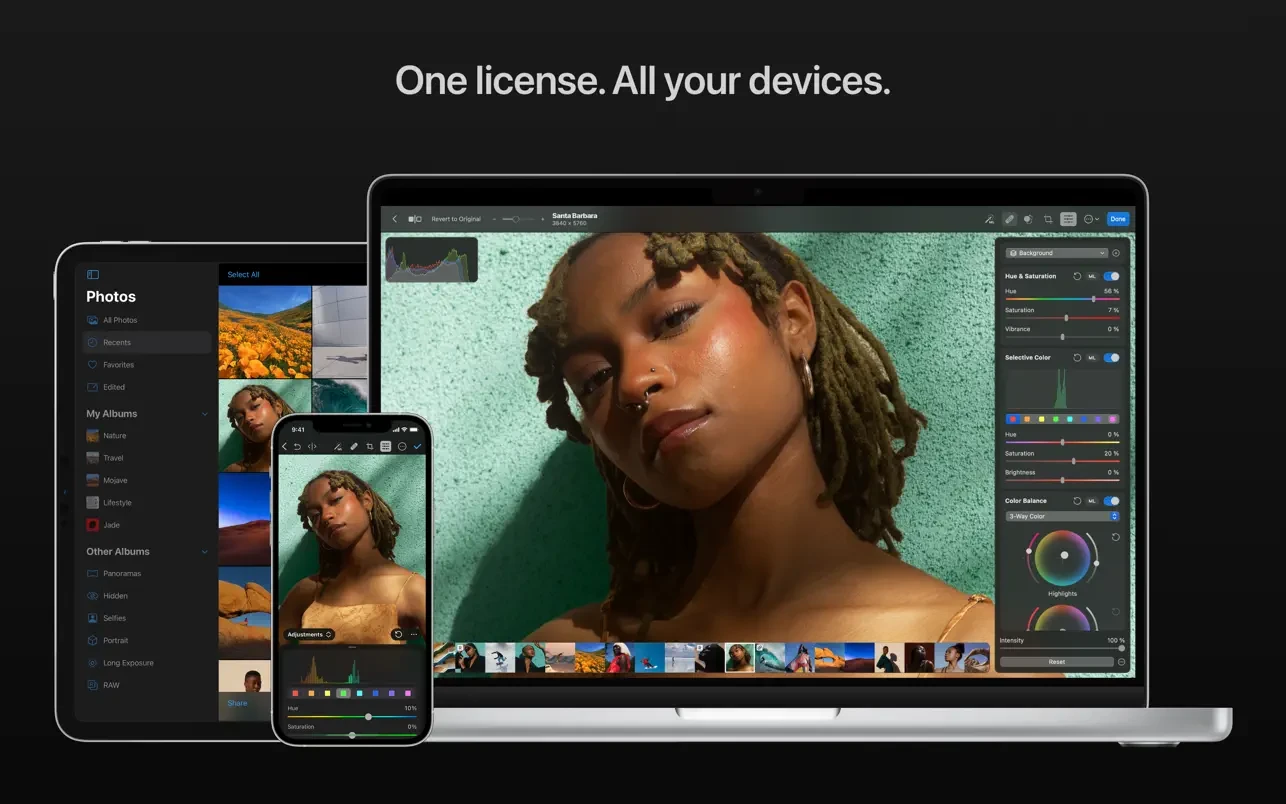Open the Crop tool

pyautogui.click(x=1048, y=219)
